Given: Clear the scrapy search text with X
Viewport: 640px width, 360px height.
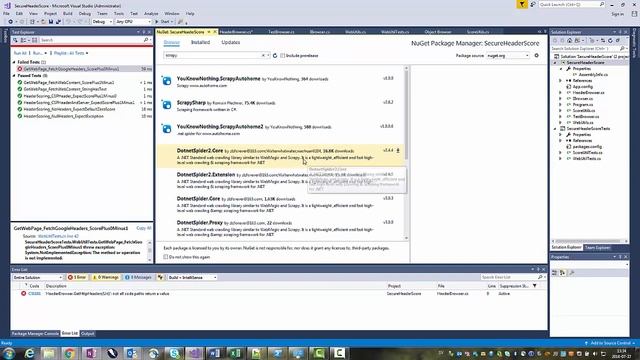Looking at the screenshot, I should [263, 56].
